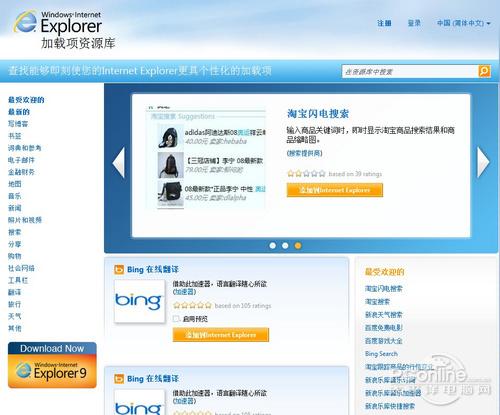Screen dimensions: 500x415
Task: Open the 词典和参考 category
Action: click(x=25, y=148)
